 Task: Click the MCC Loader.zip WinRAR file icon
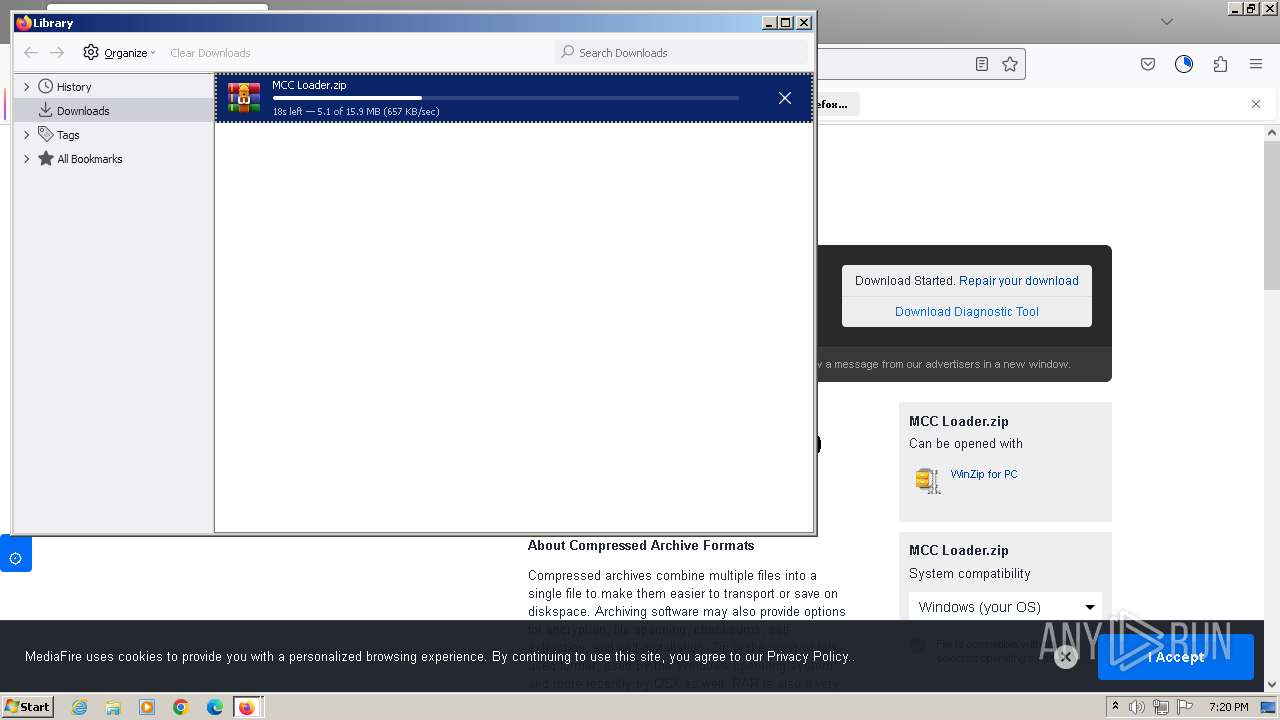tap(244, 98)
